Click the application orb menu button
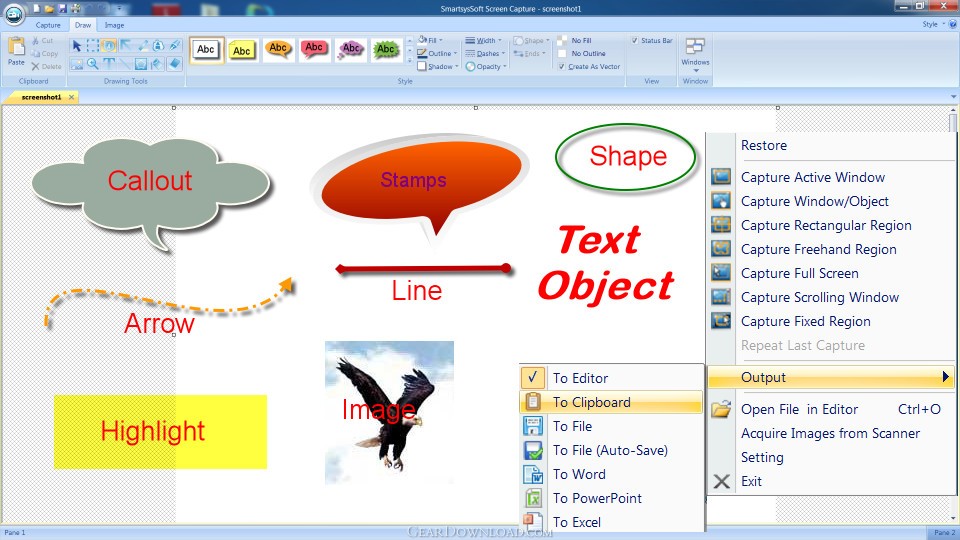This screenshot has width=960, height=540. coord(14,14)
